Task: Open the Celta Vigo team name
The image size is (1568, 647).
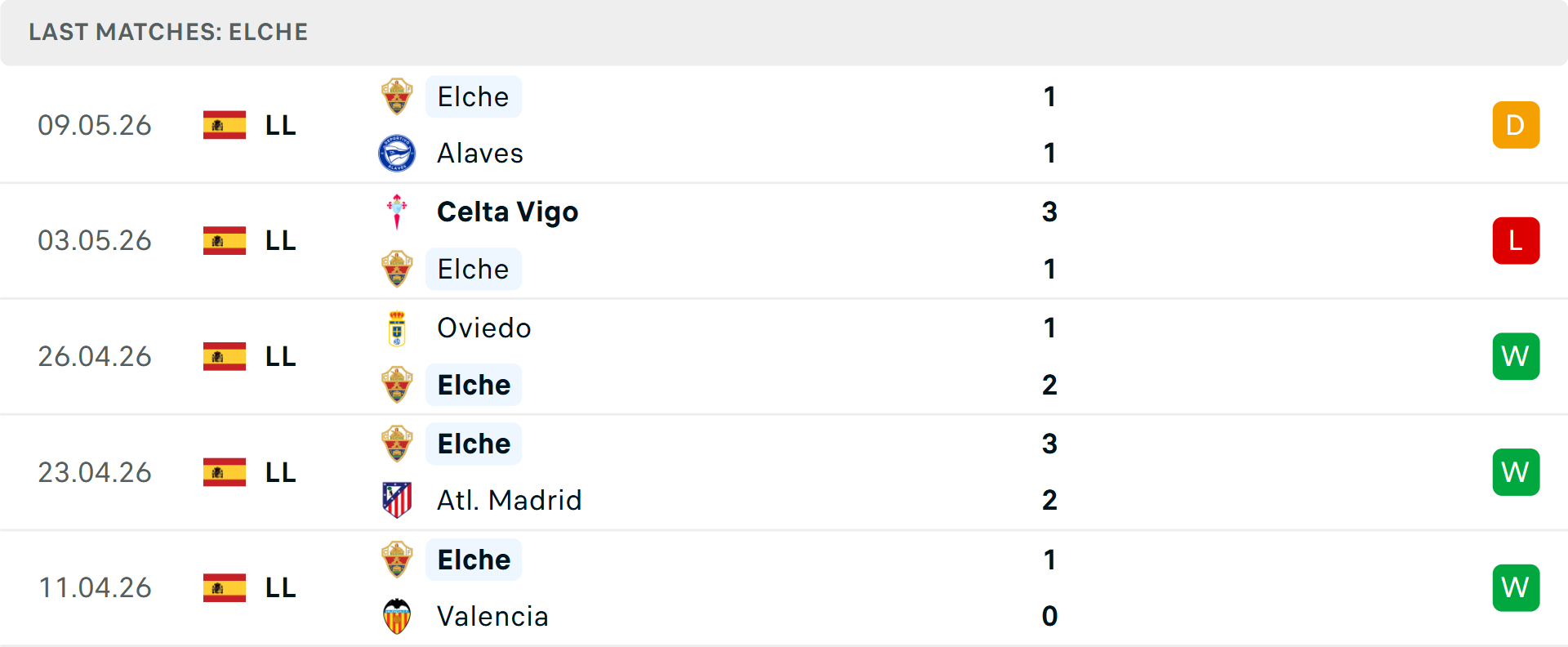Action: pyautogui.click(x=507, y=212)
